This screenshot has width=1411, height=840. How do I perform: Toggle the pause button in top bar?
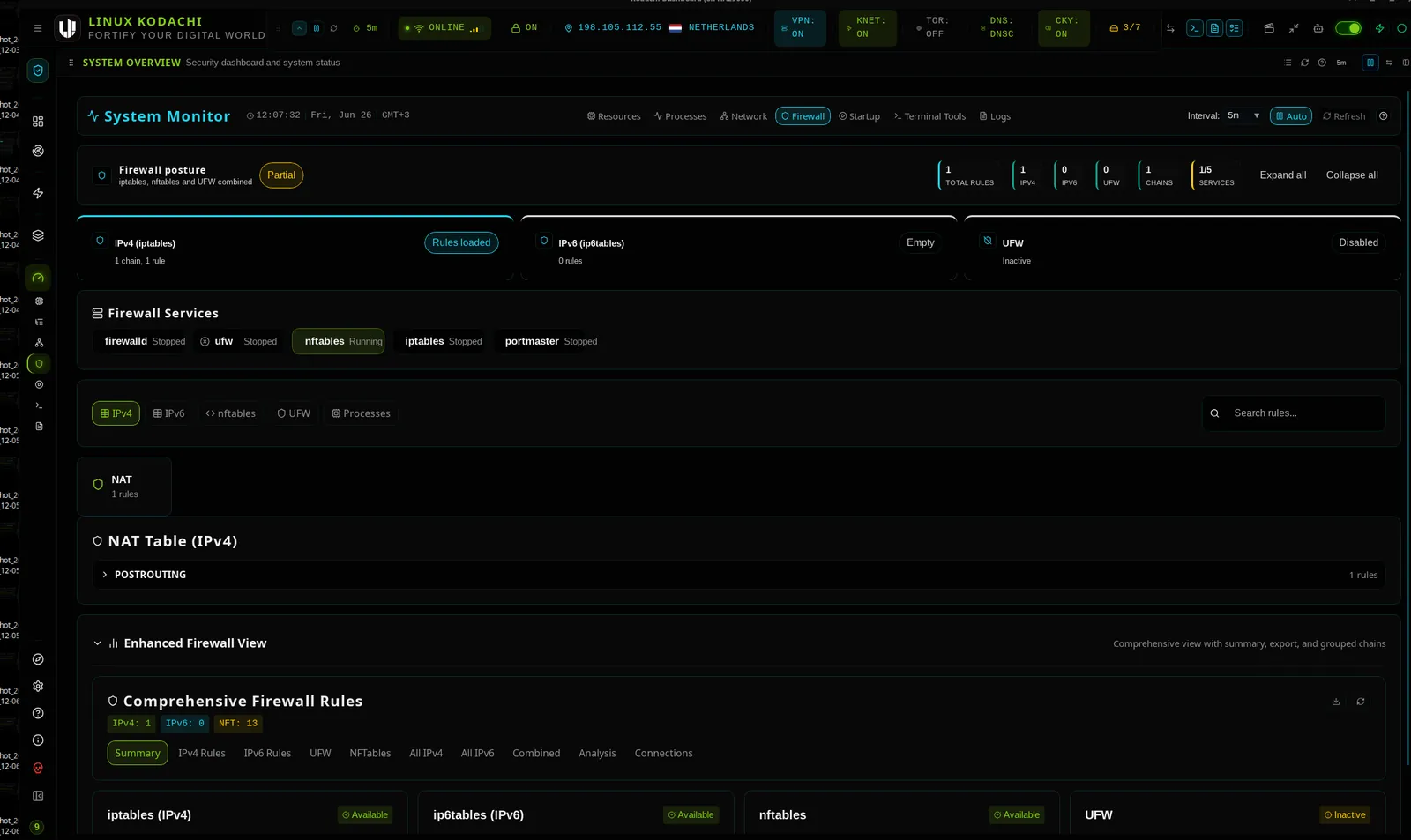point(317,28)
